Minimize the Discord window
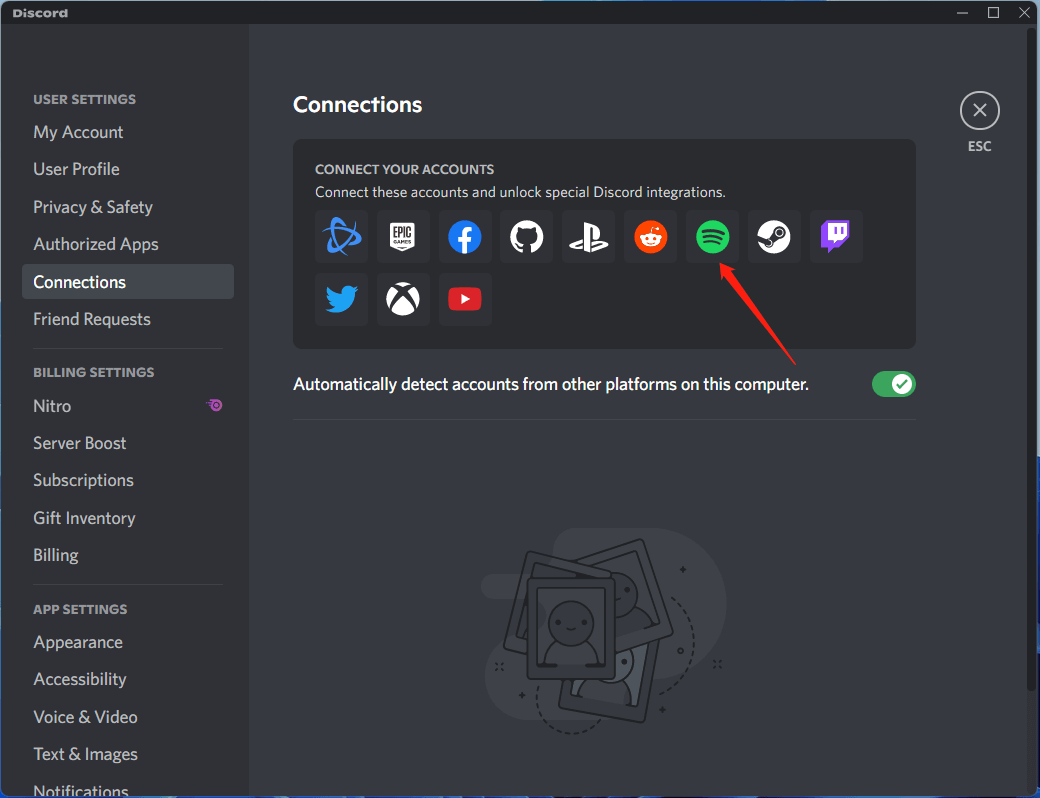Screen dimensions: 1040x798 coord(962,13)
